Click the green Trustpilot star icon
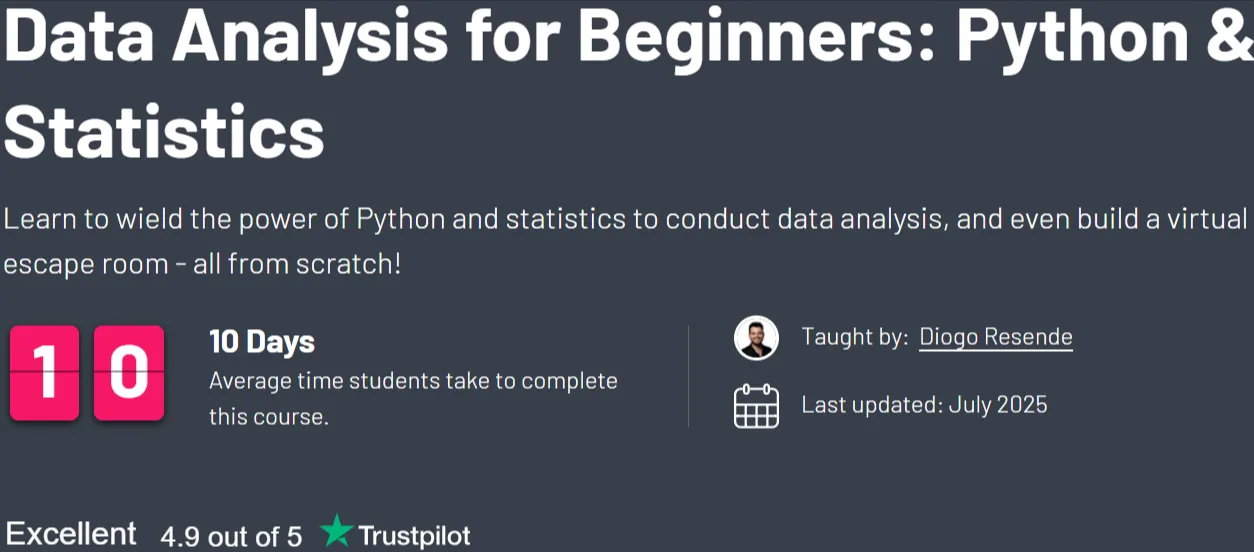The height and width of the screenshot is (552, 1254). click(337, 532)
